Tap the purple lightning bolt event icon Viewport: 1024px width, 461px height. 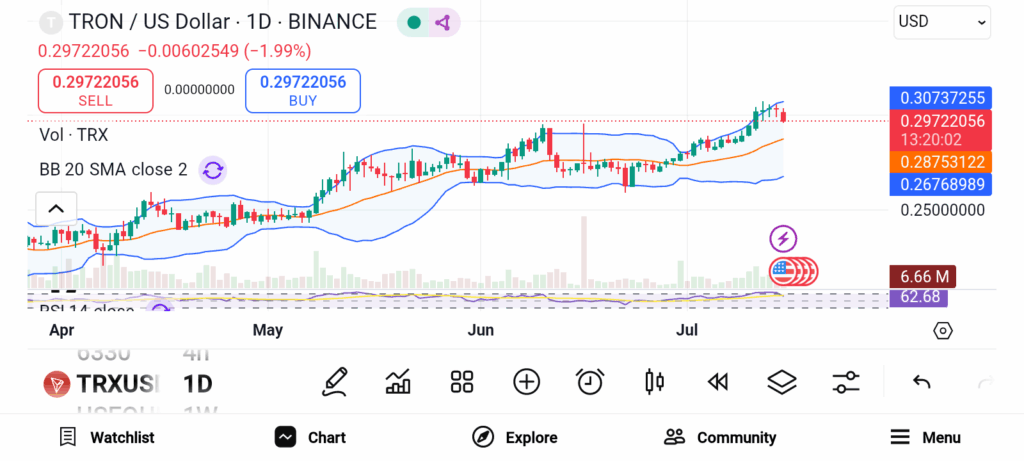tap(783, 238)
